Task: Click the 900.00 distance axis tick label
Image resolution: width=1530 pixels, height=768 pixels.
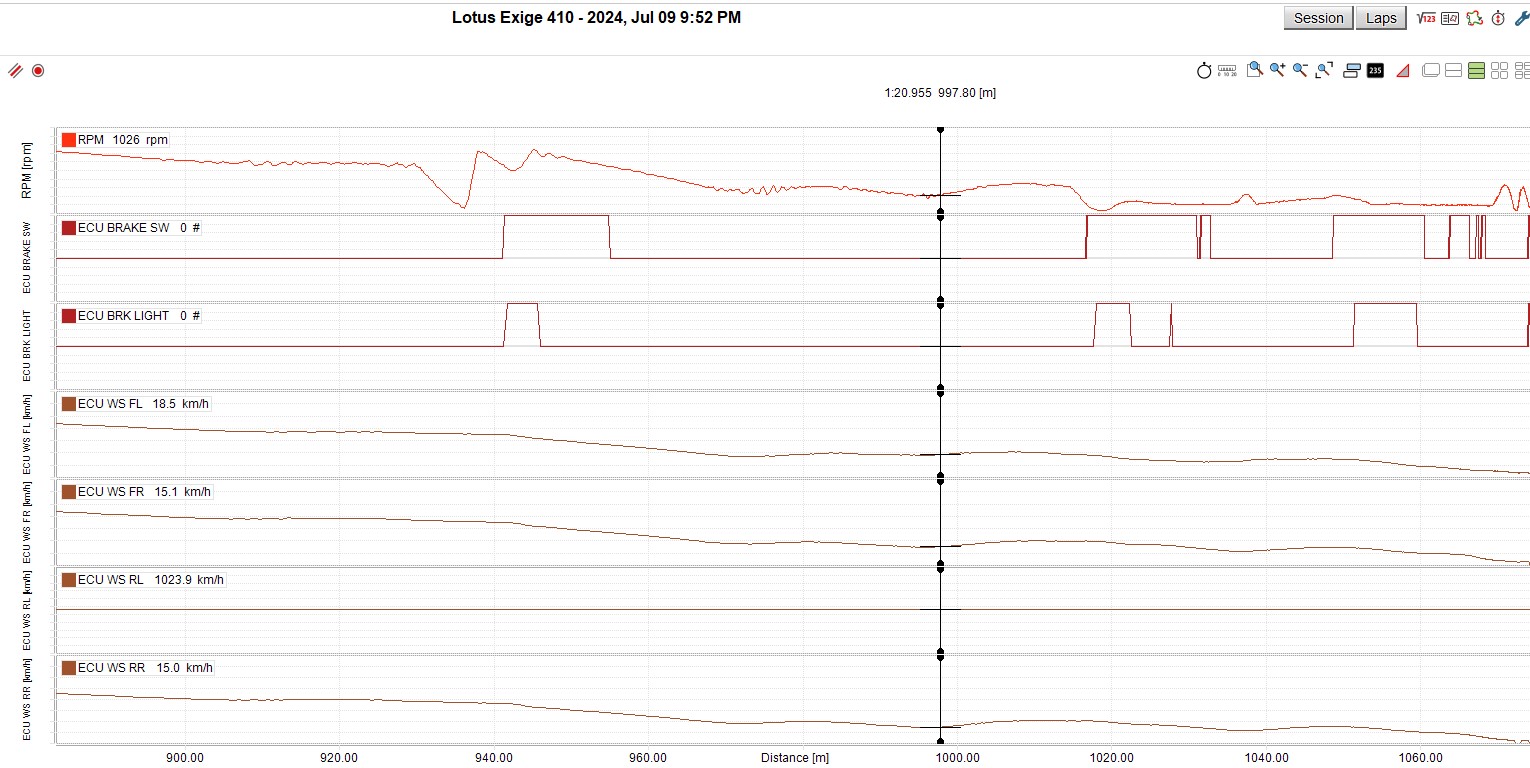Action: coord(185,758)
